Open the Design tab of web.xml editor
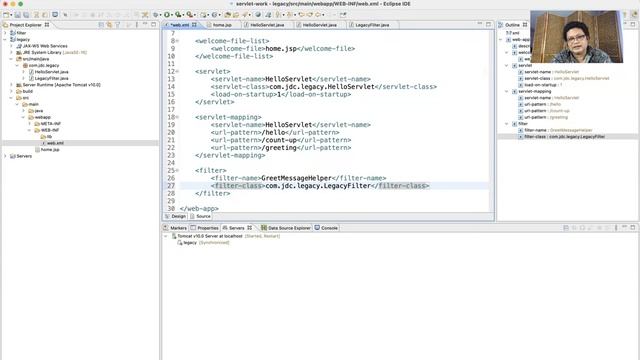Viewport: 640px width, 360px height. [176, 216]
